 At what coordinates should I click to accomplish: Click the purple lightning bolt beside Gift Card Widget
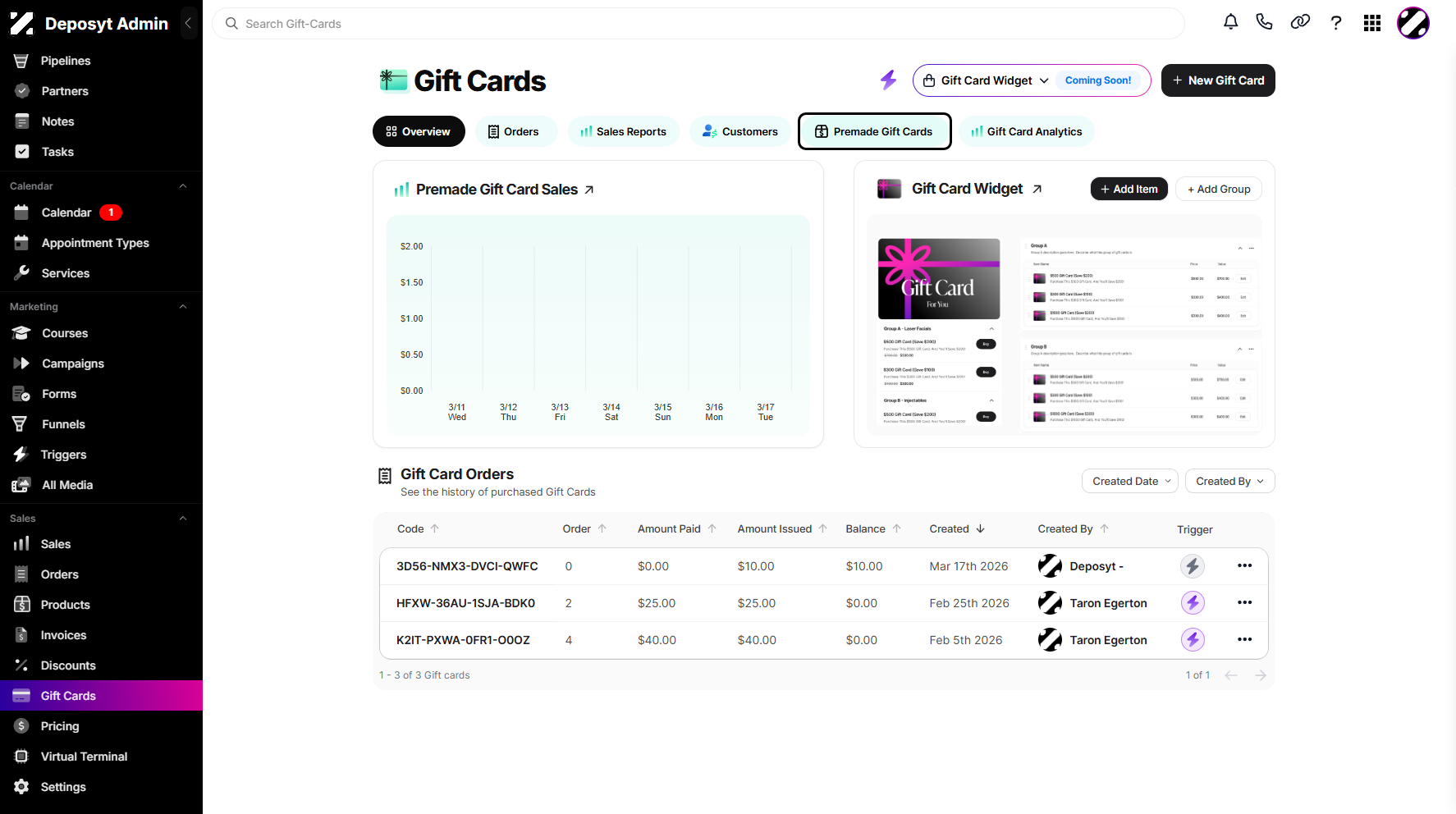pos(888,80)
